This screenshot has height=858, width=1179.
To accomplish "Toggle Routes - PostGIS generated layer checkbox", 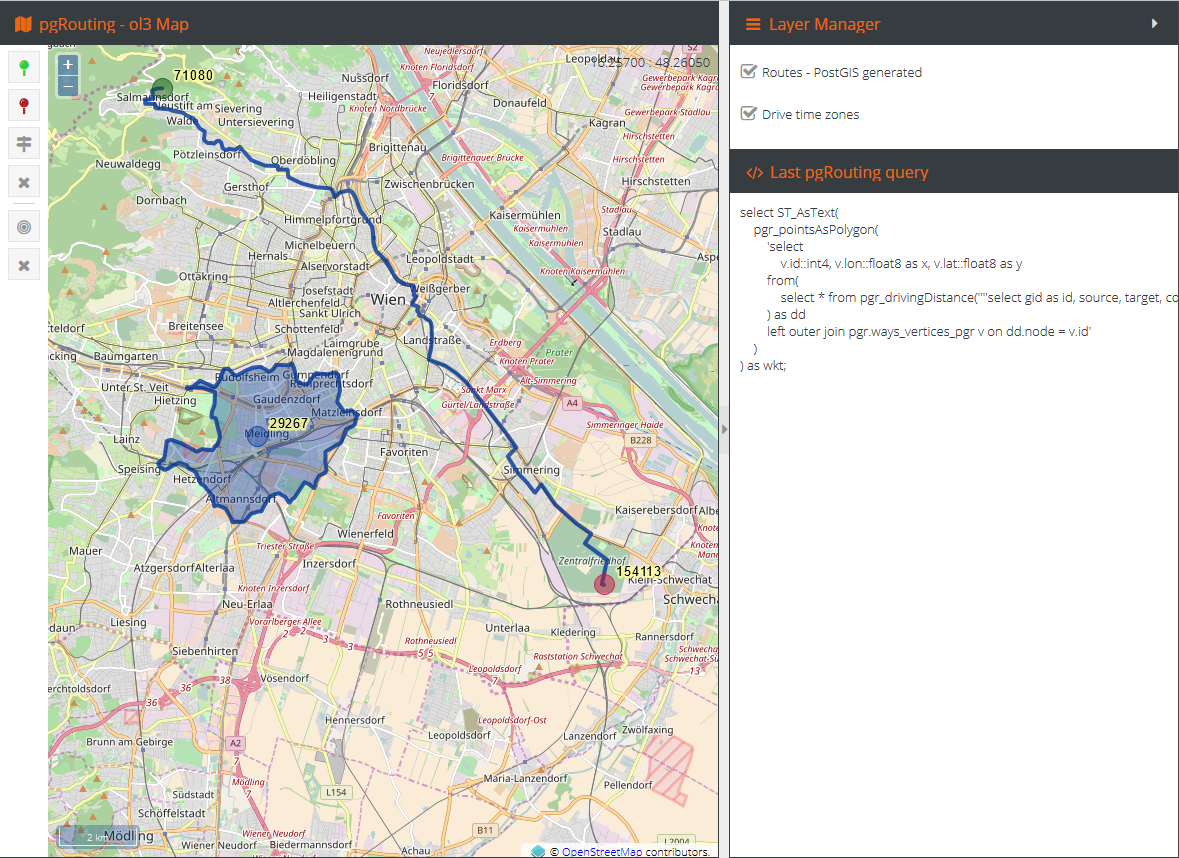I will tap(748, 72).
